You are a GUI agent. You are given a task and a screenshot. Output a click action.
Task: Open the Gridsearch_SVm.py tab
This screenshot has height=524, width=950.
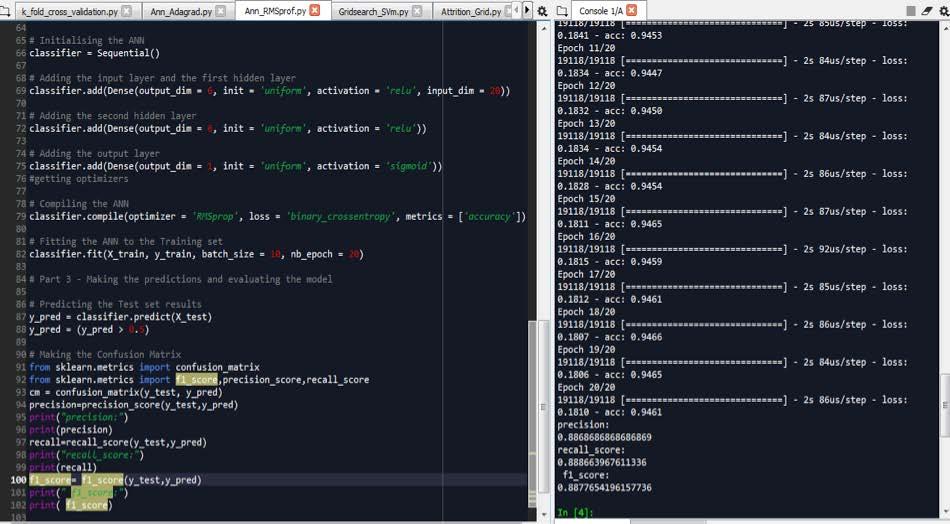pos(373,12)
